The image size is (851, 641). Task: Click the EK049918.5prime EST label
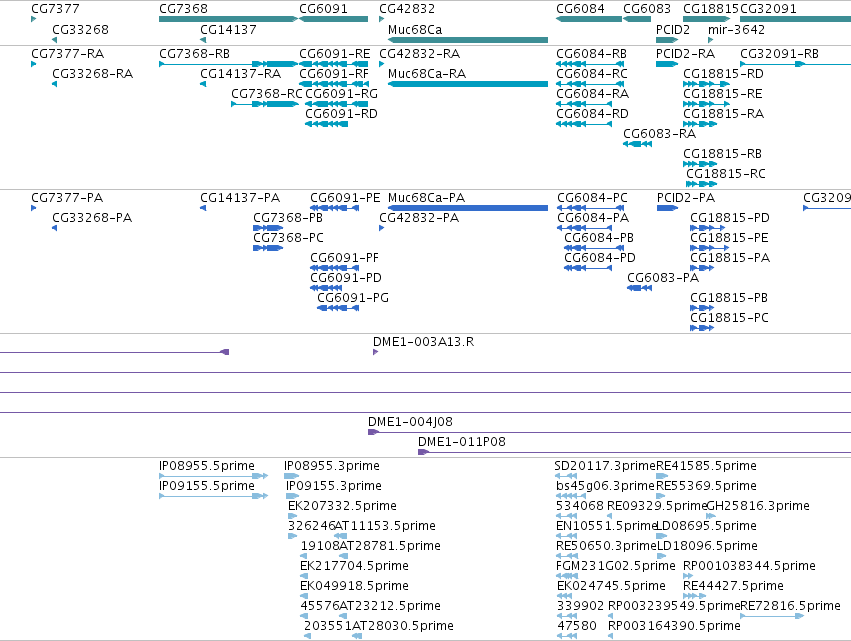pyautogui.click(x=354, y=586)
